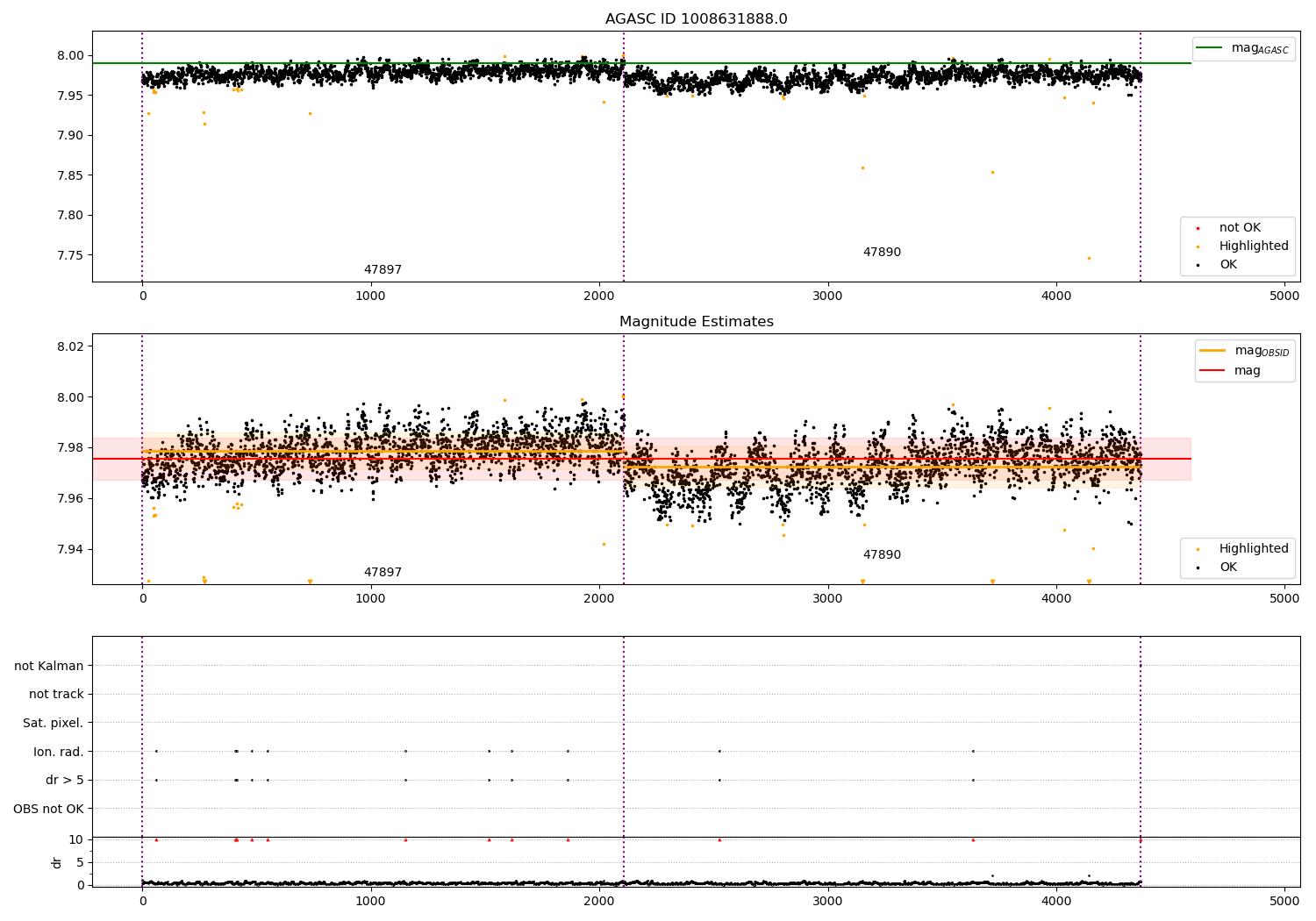
Task: Click obsid label 47890 in the top plot
Action: pyautogui.click(x=882, y=253)
